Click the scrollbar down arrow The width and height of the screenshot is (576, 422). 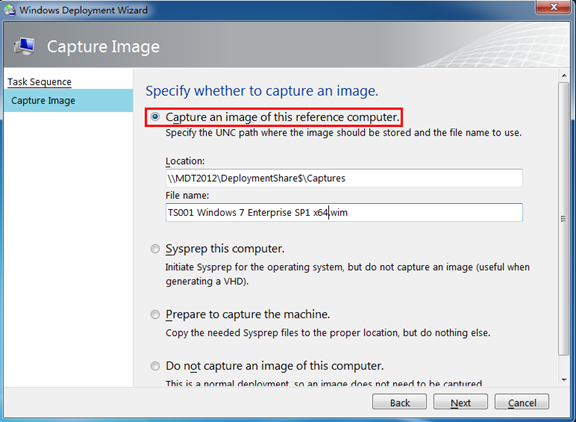pyautogui.click(x=564, y=380)
